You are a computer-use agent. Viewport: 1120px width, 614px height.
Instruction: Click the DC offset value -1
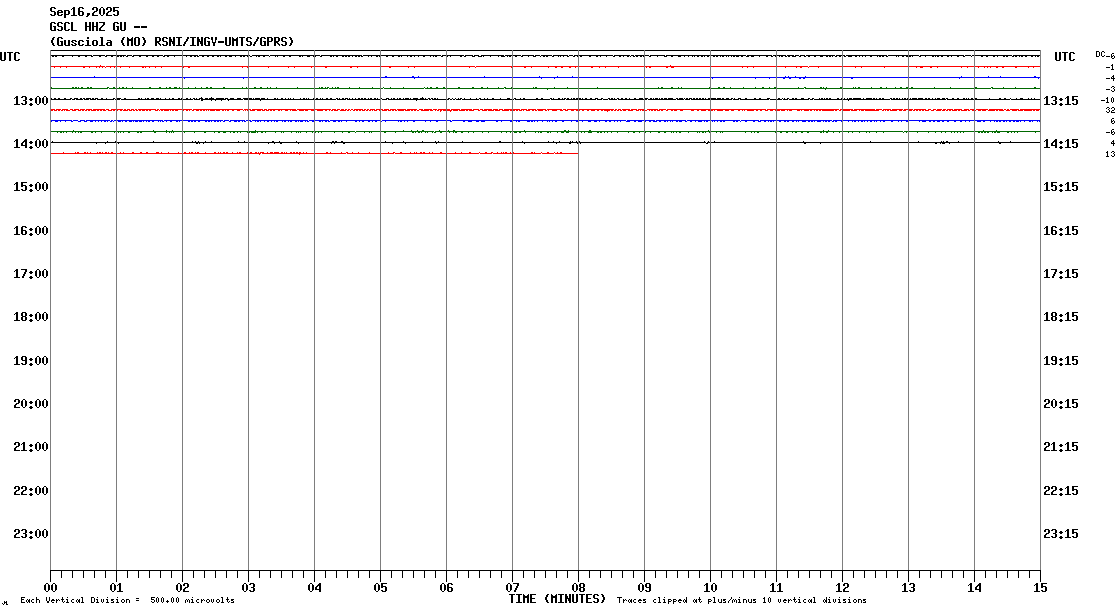coord(1110,67)
